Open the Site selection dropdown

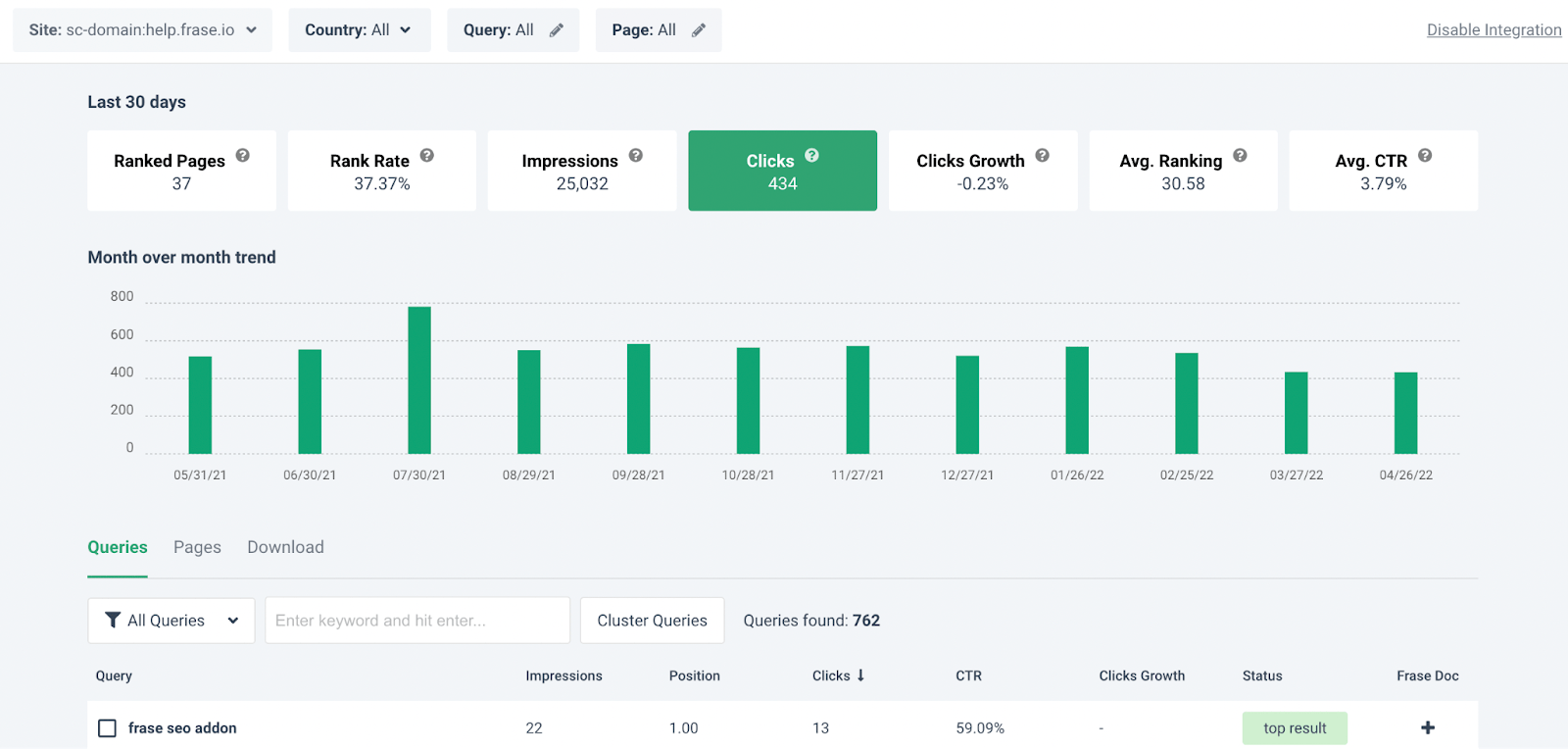pos(143,30)
